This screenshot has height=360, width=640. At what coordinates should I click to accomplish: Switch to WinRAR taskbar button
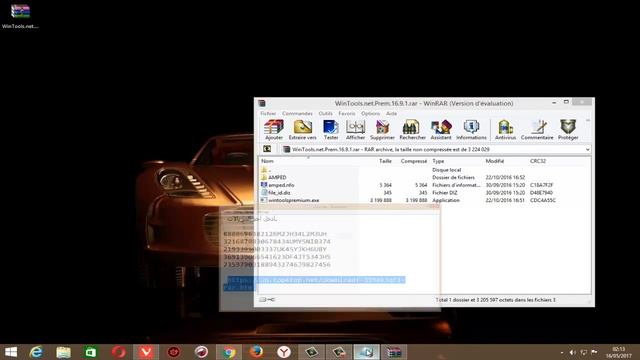point(394,352)
